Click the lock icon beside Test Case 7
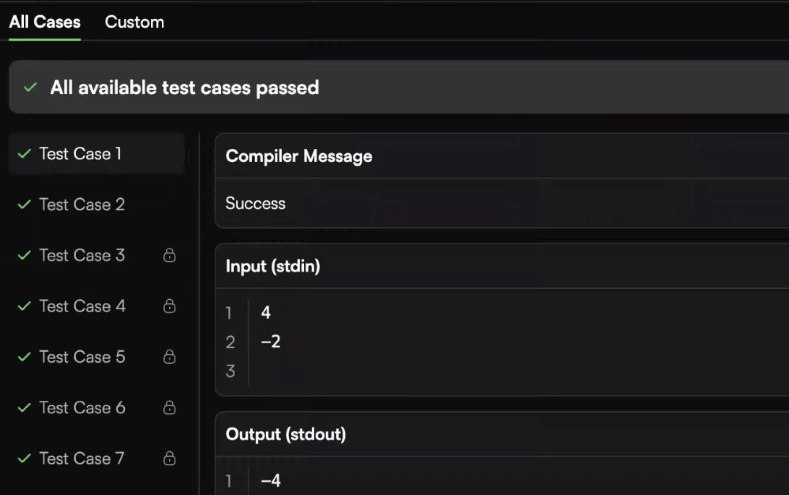789x495 pixels. tap(170, 458)
